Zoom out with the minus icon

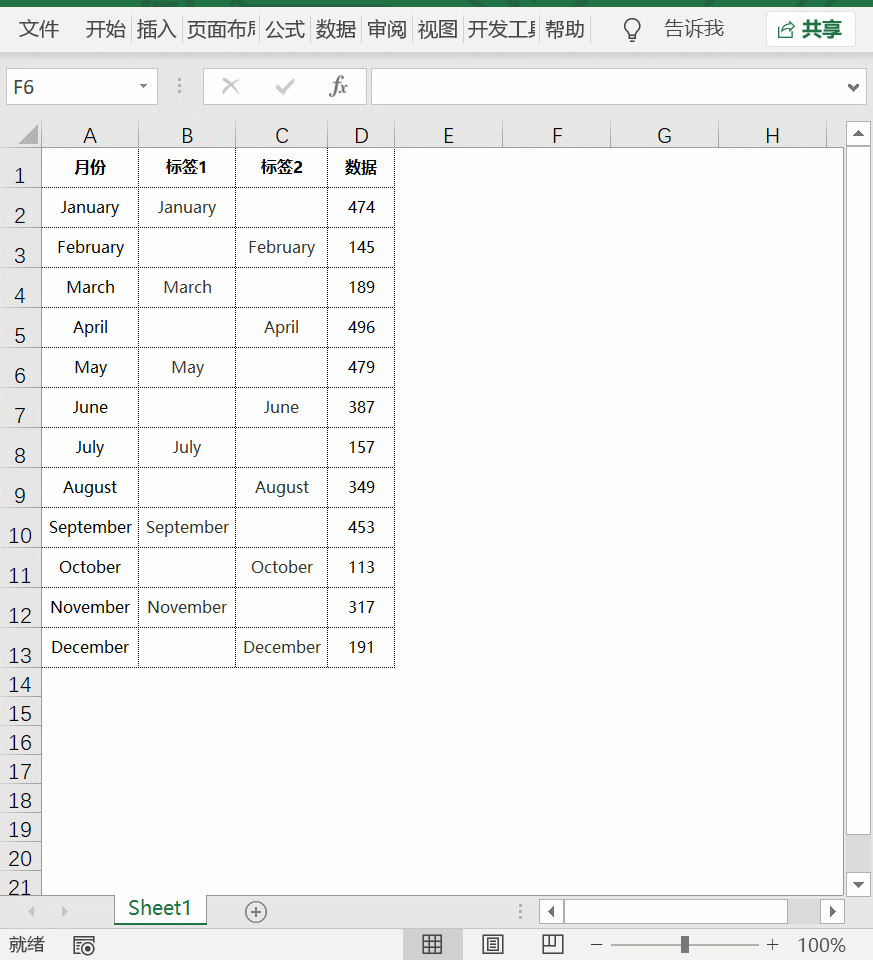tap(596, 945)
